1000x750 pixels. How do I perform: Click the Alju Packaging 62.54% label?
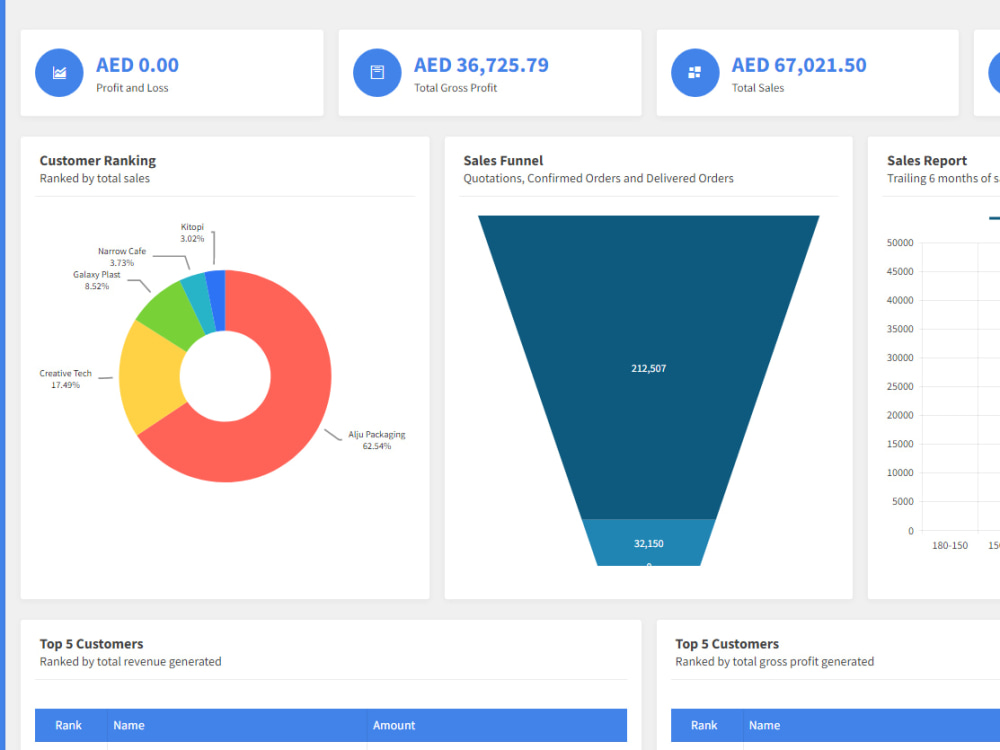coord(376,440)
